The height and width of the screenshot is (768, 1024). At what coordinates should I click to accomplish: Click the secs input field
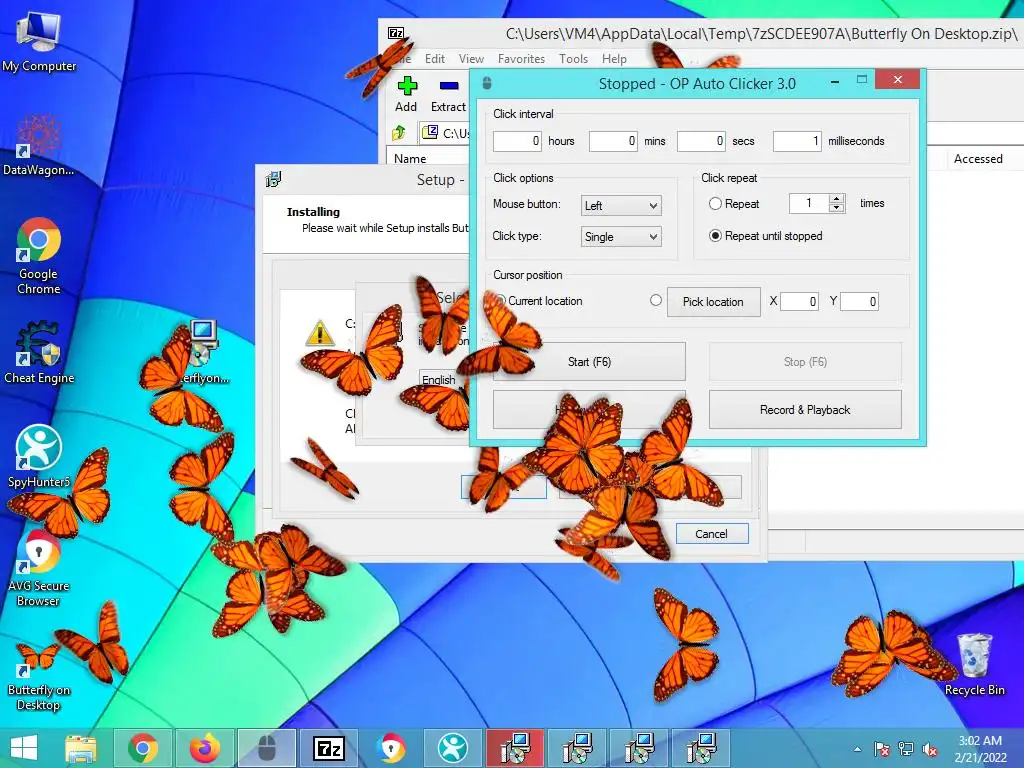click(x=701, y=141)
